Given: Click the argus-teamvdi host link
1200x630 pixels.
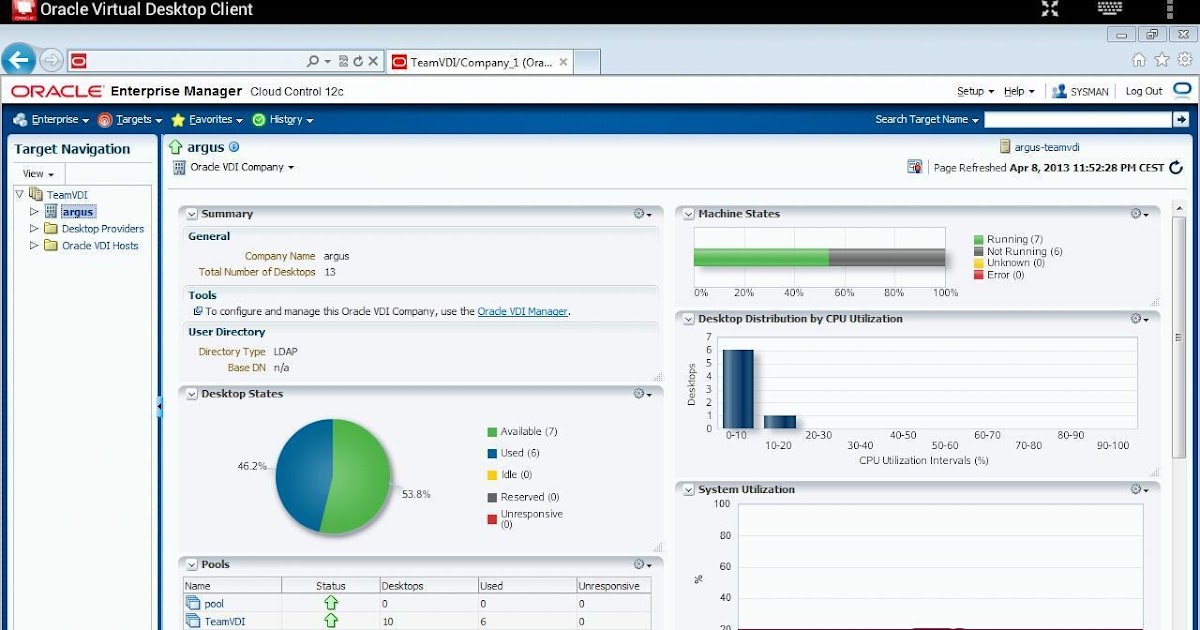Looking at the screenshot, I should click(1047, 147).
